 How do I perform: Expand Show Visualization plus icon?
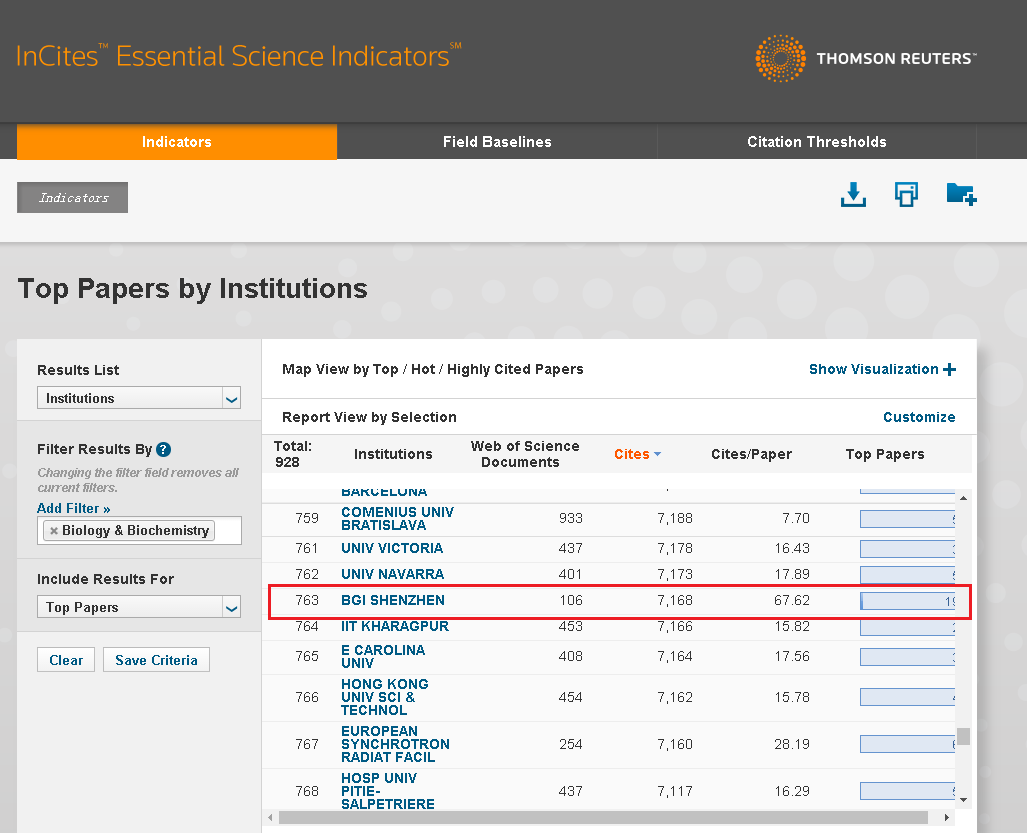(949, 369)
